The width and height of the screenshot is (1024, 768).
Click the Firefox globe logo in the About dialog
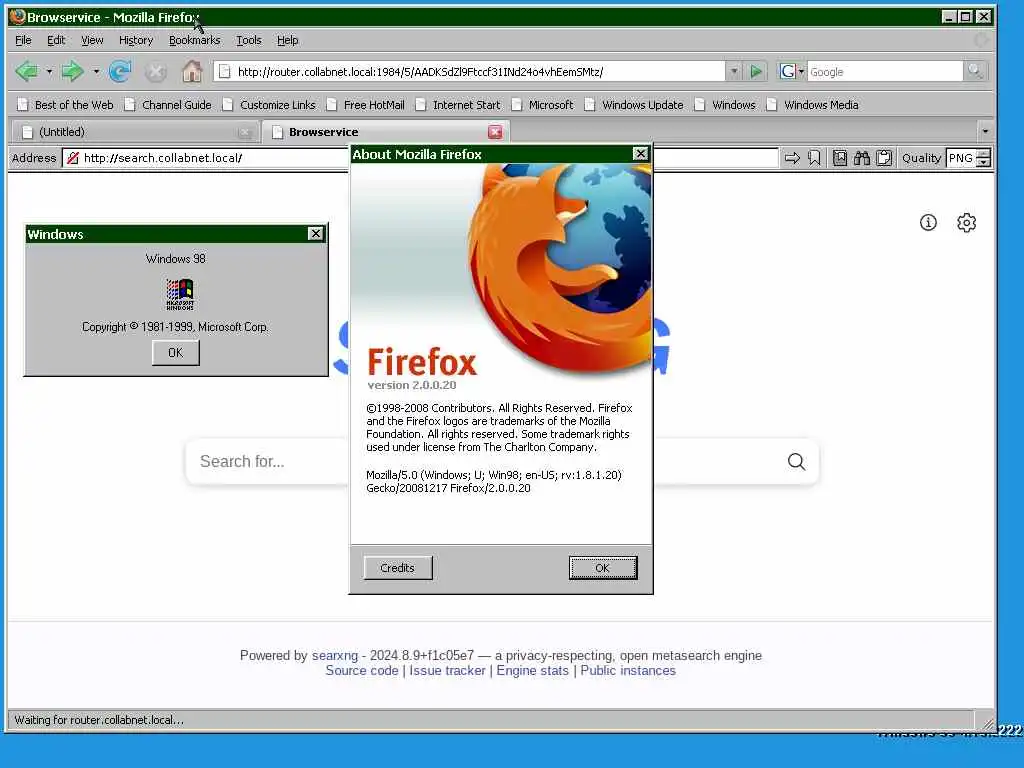pos(560,268)
